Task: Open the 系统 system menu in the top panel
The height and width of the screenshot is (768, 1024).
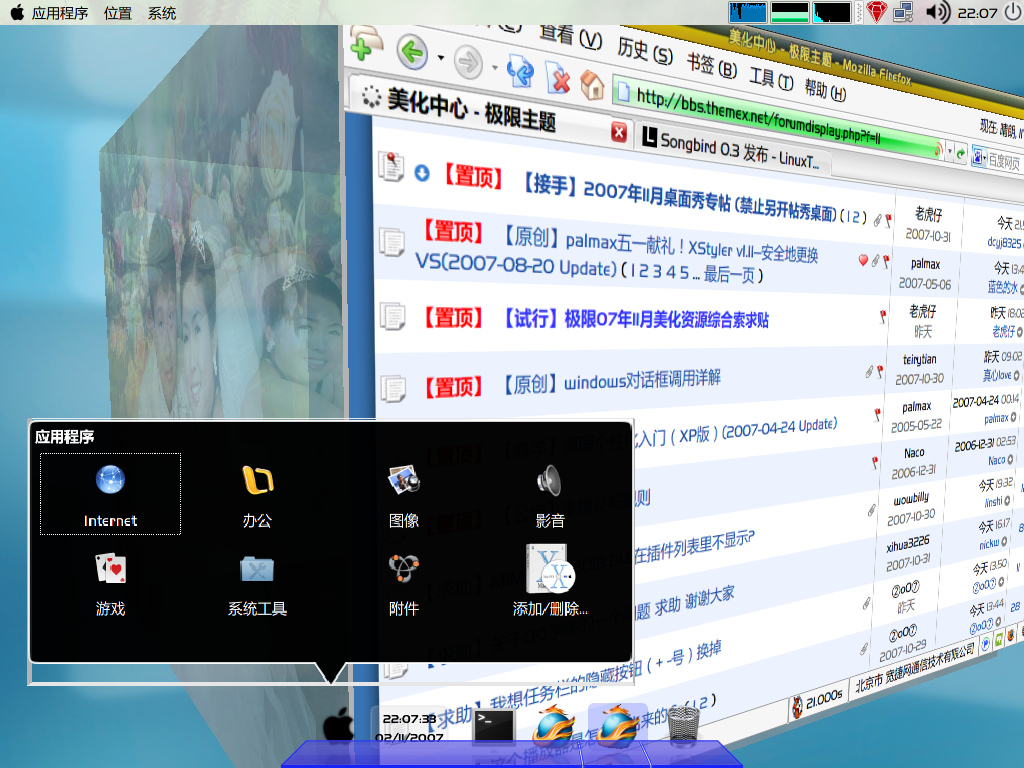Action: pyautogui.click(x=162, y=13)
